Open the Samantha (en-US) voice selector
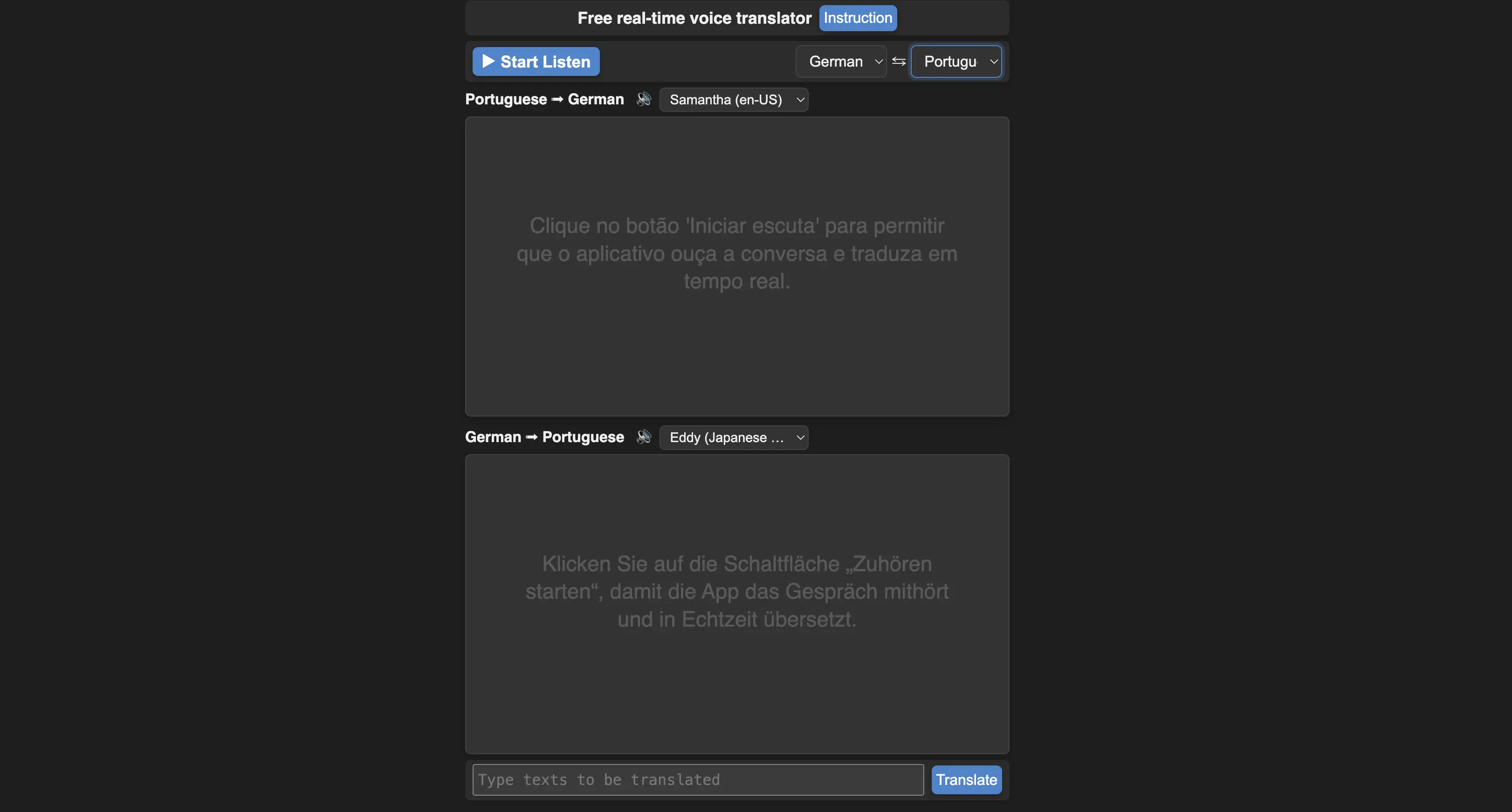Image resolution: width=1512 pixels, height=812 pixels. 734,99
